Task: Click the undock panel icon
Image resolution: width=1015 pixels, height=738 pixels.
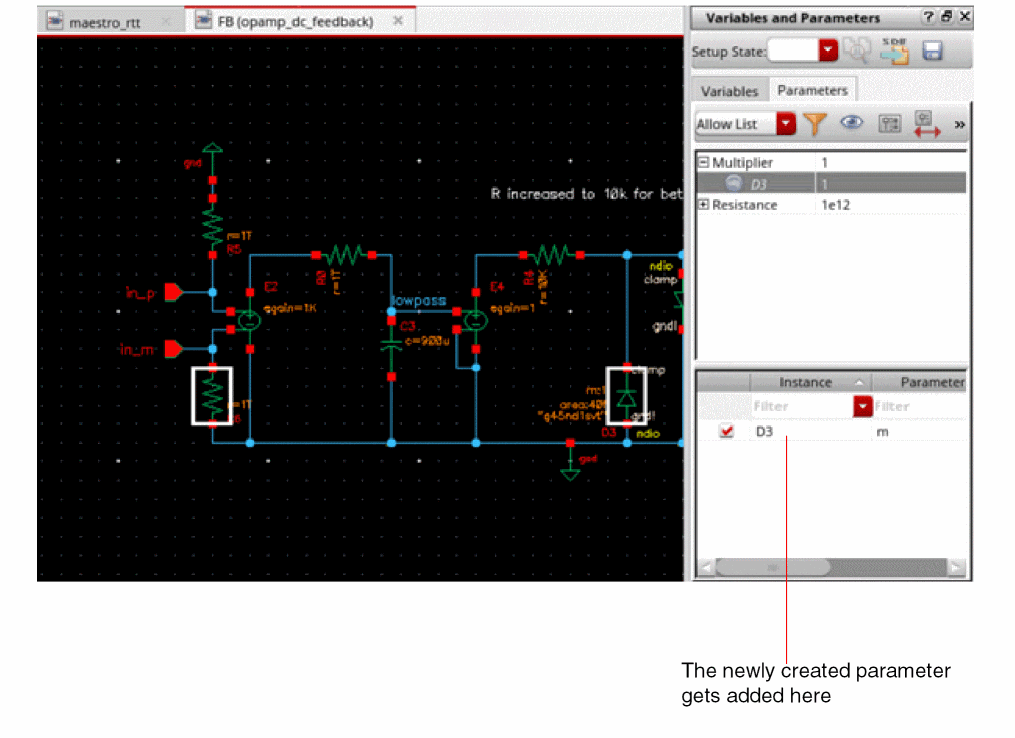Action: [x=946, y=17]
